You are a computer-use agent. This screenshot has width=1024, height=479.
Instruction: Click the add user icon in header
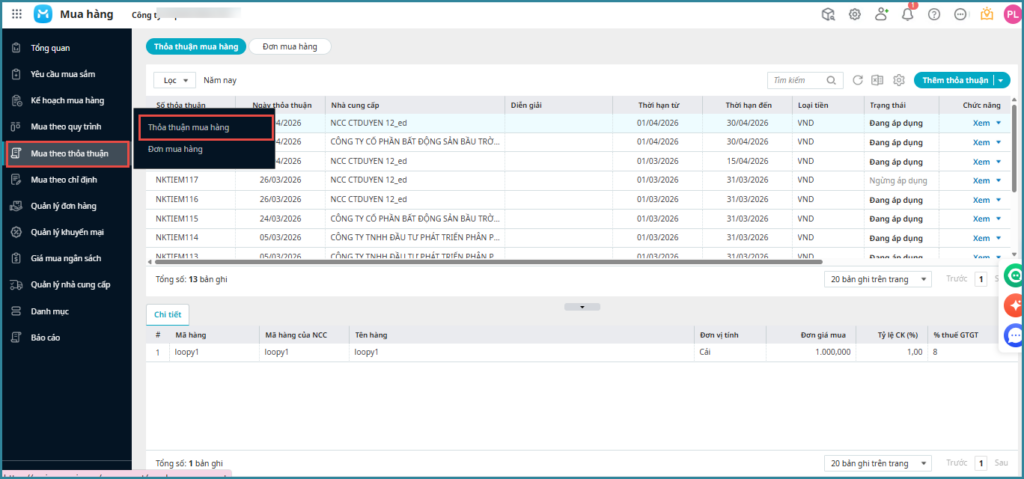pyautogui.click(x=881, y=14)
